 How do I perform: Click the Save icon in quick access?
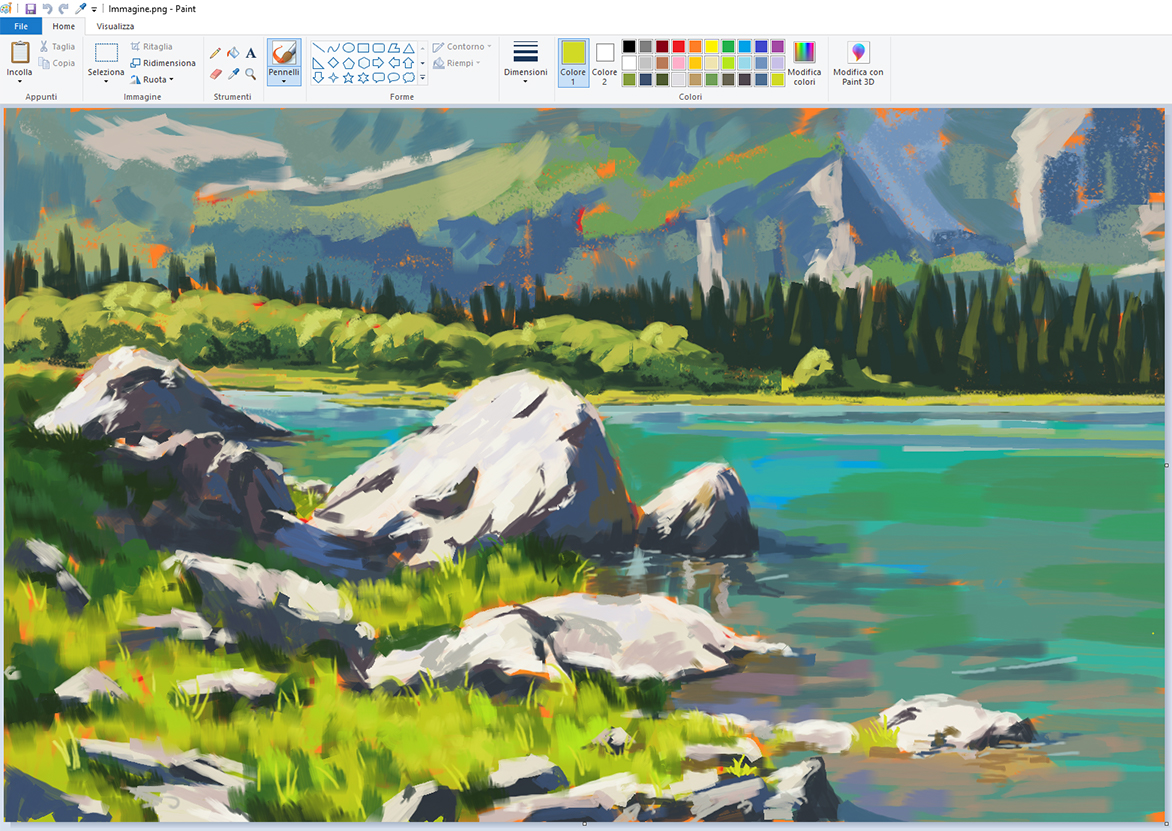click(x=30, y=8)
